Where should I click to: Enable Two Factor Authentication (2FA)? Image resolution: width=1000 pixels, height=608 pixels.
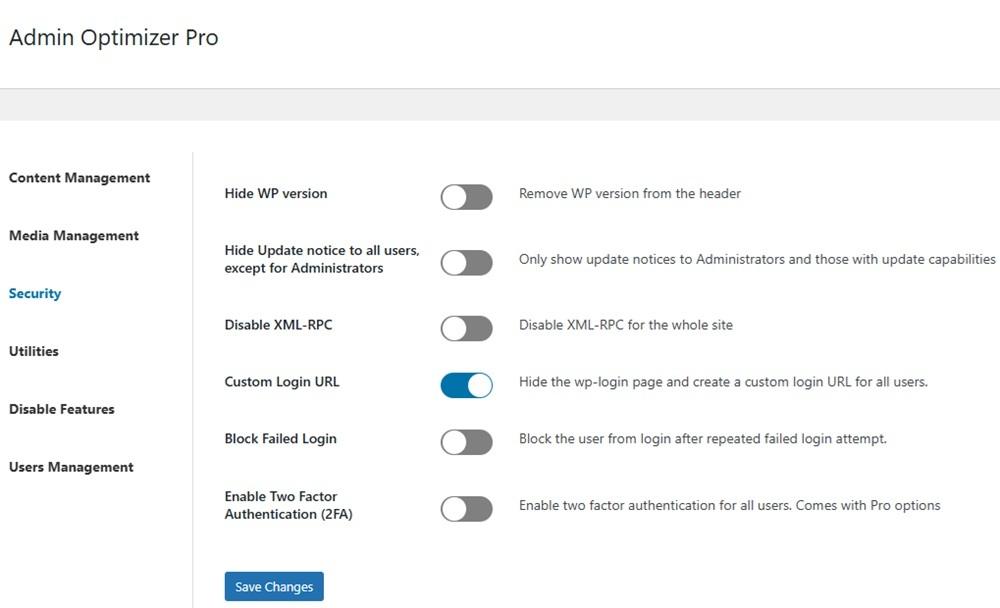[466, 508]
